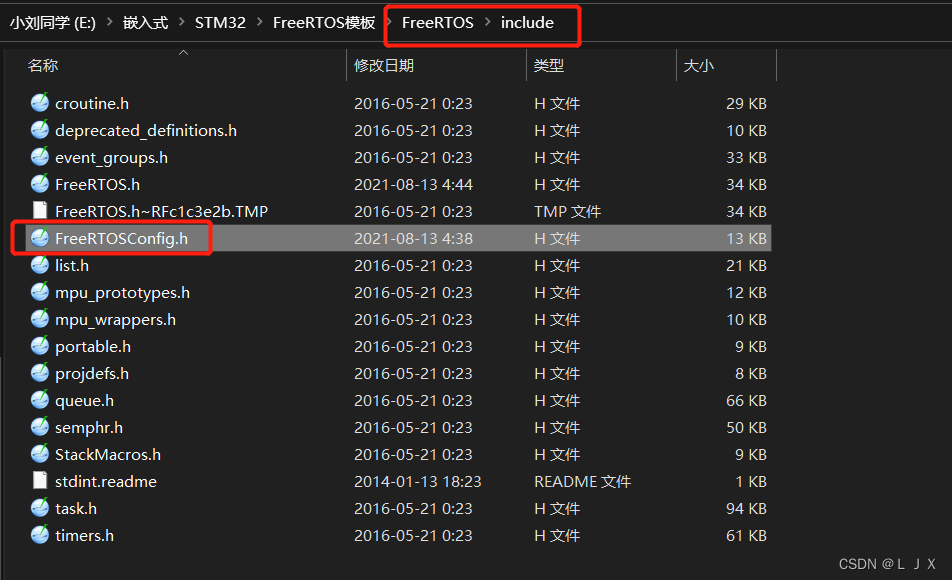952x580 pixels.
Task: Navigate to FreeRTOS模板 folder in breadcrumb
Action: click(324, 22)
